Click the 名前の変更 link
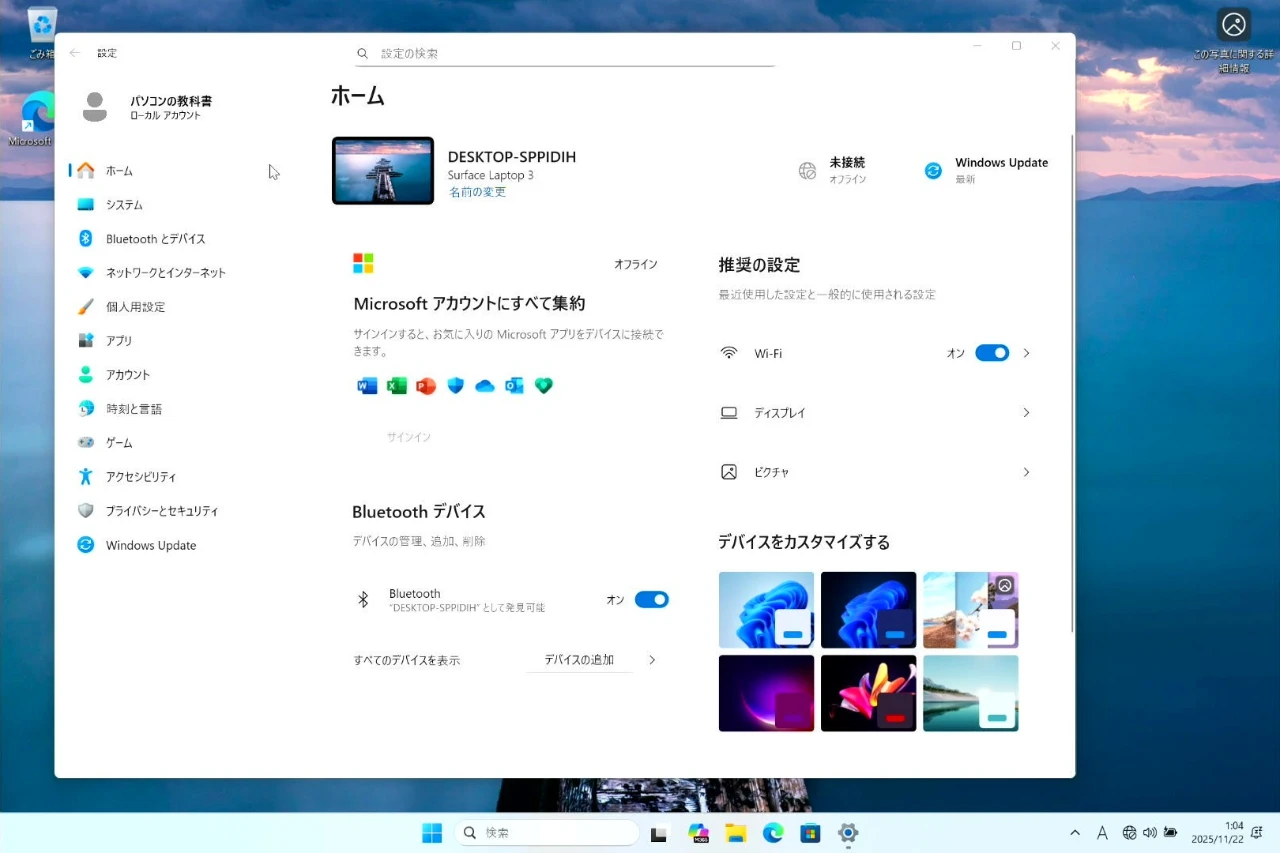Screen dimensions: 1280x853 tap(477, 192)
